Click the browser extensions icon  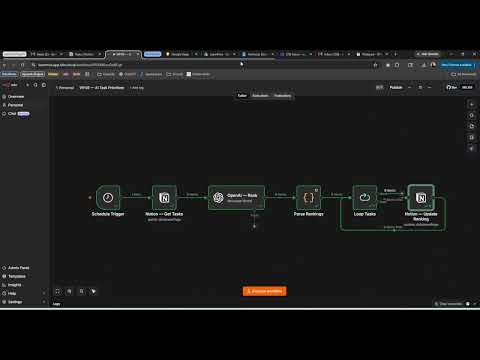point(397,65)
